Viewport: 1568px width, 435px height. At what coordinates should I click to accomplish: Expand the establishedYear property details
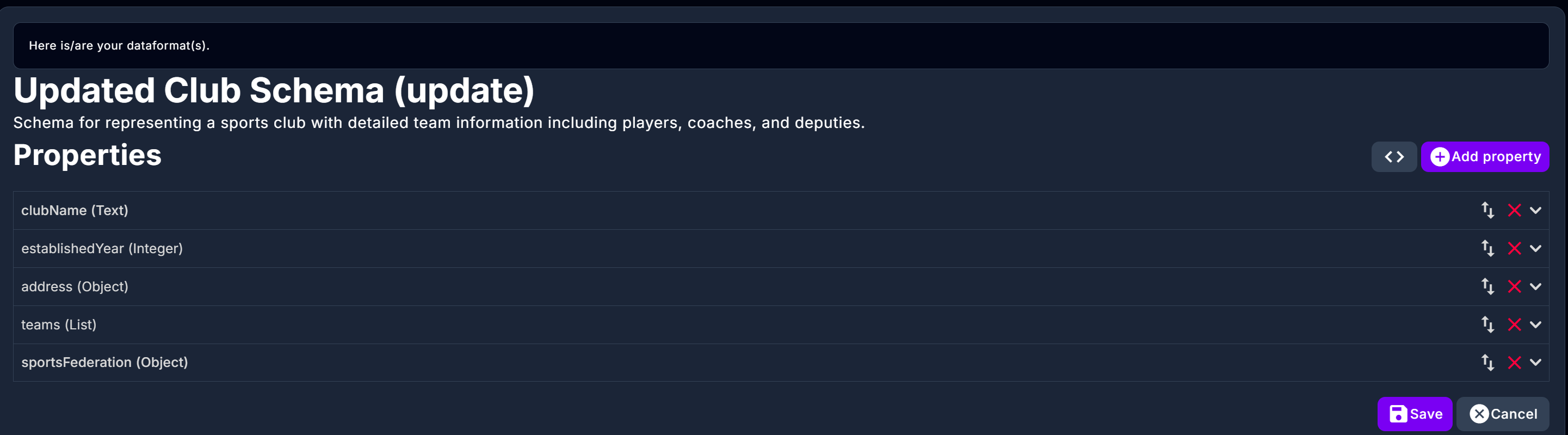tap(1535, 249)
